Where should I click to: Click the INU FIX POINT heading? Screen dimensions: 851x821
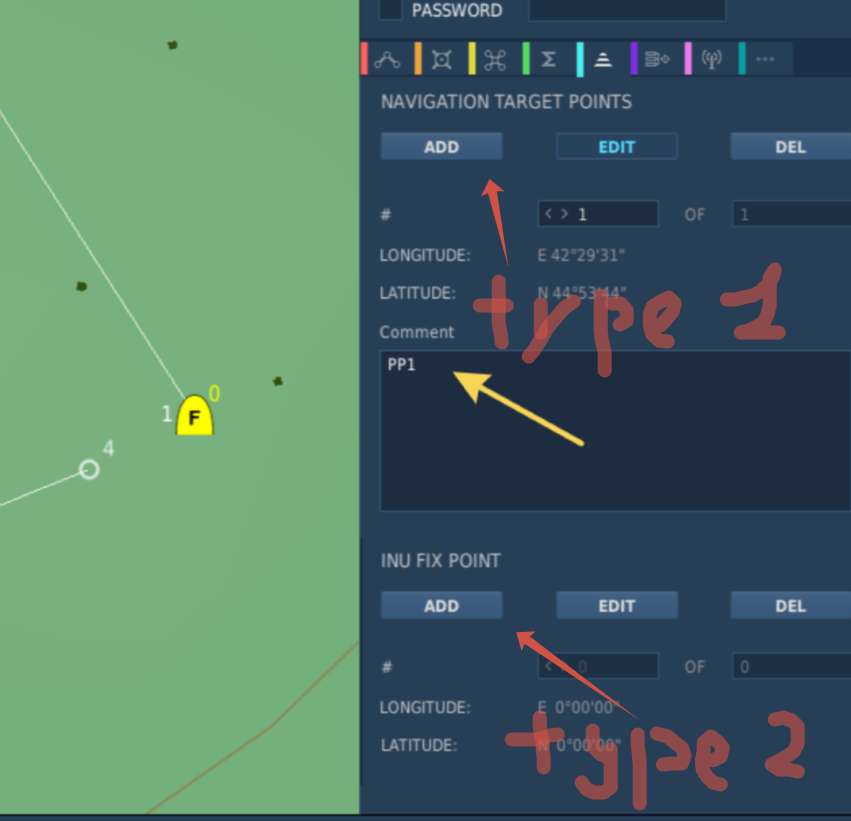pos(440,561)
